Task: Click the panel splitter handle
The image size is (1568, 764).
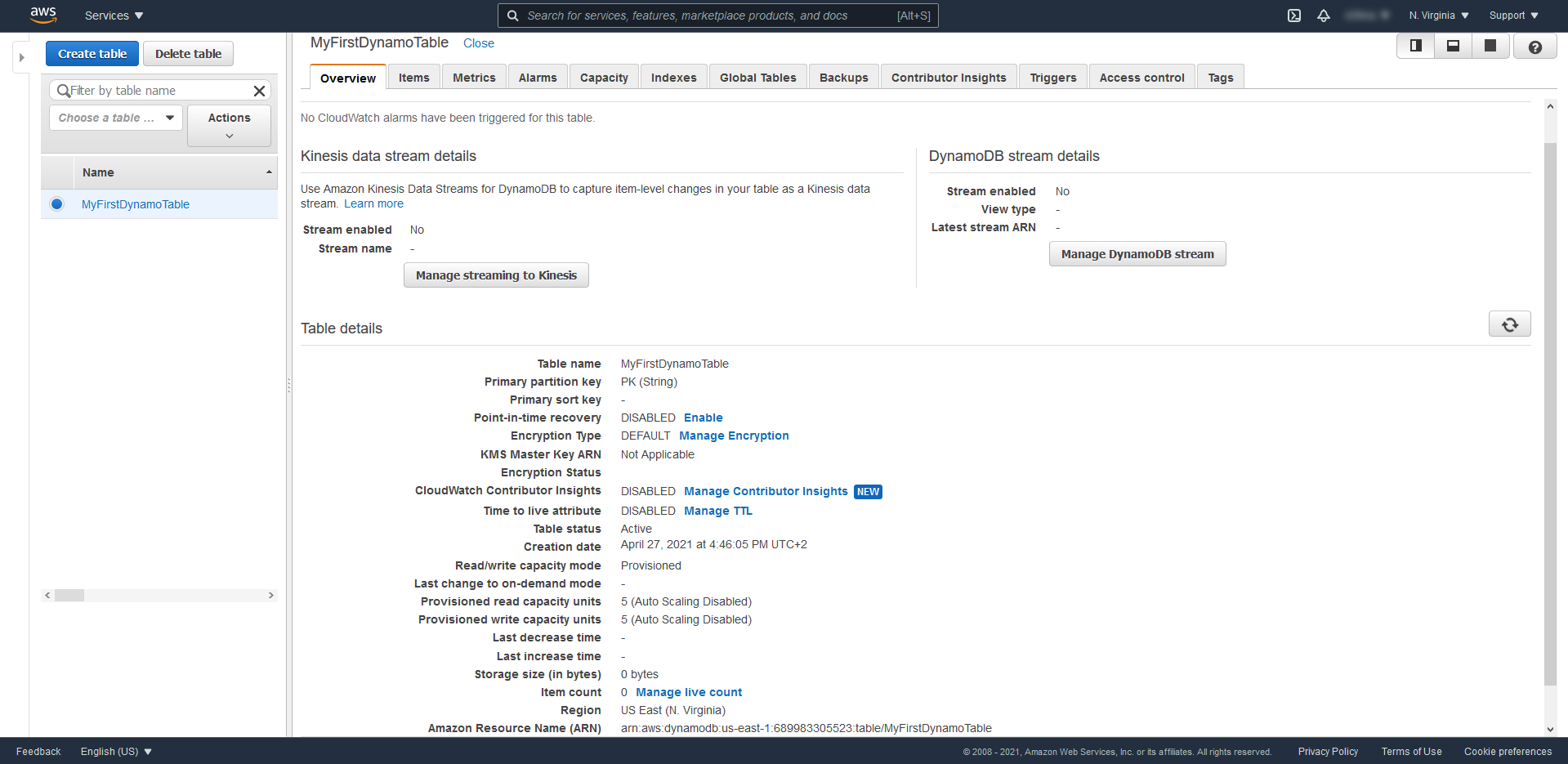Action: click(x=288, y=385)
